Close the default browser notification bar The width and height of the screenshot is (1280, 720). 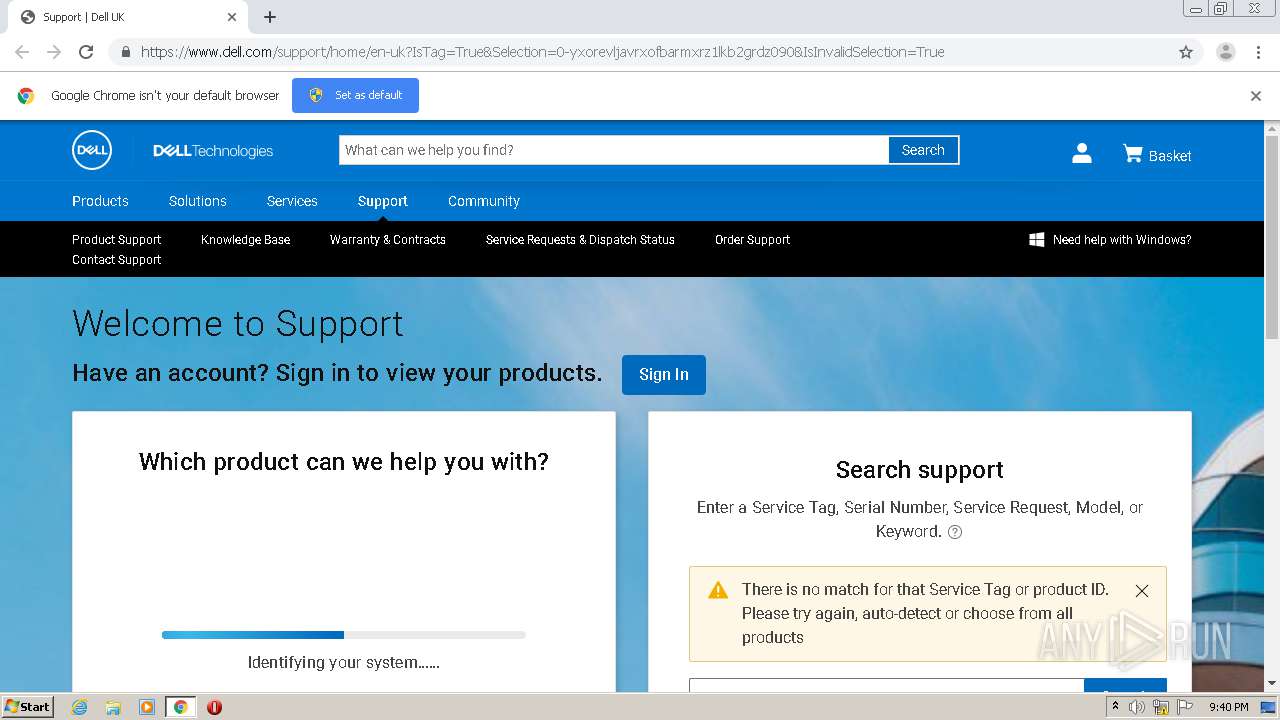click(1256, 96)
